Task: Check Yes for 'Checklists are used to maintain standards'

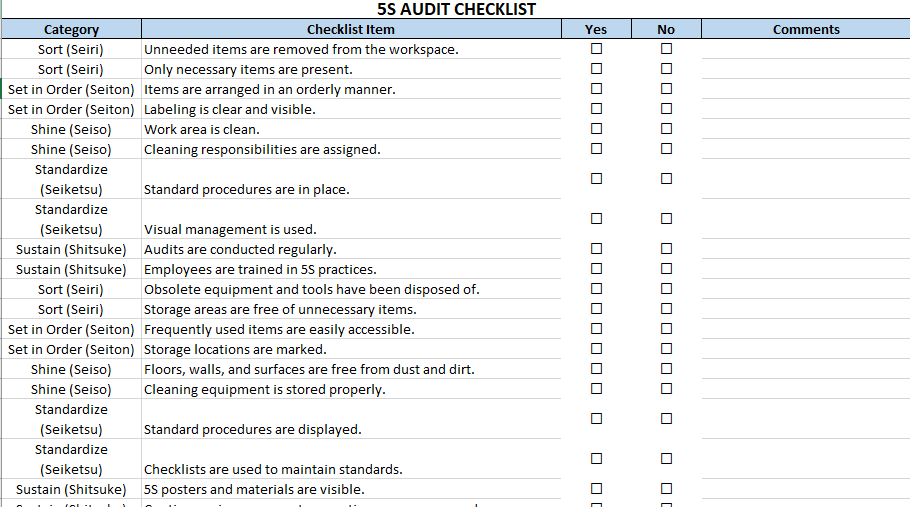Action: [x=596, y=458]
